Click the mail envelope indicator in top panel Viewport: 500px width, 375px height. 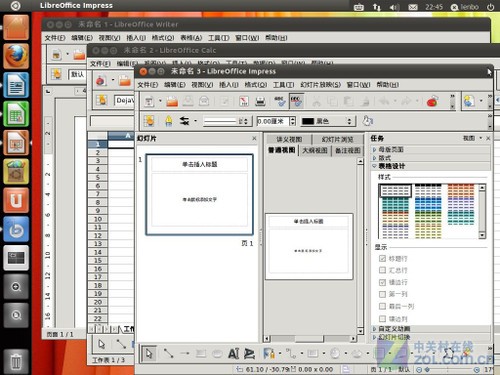[413, 7]
